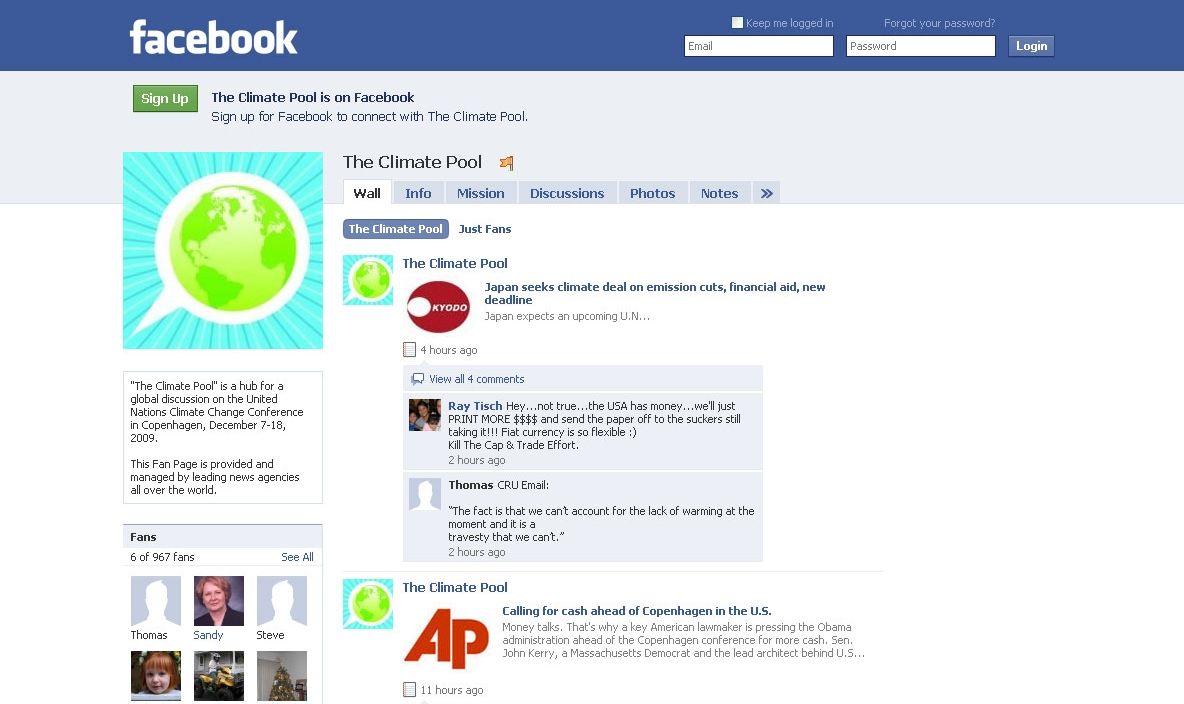This screenshot has height=704, width=1184.
Task: Expand View all 4 comments
Action: 476,379
